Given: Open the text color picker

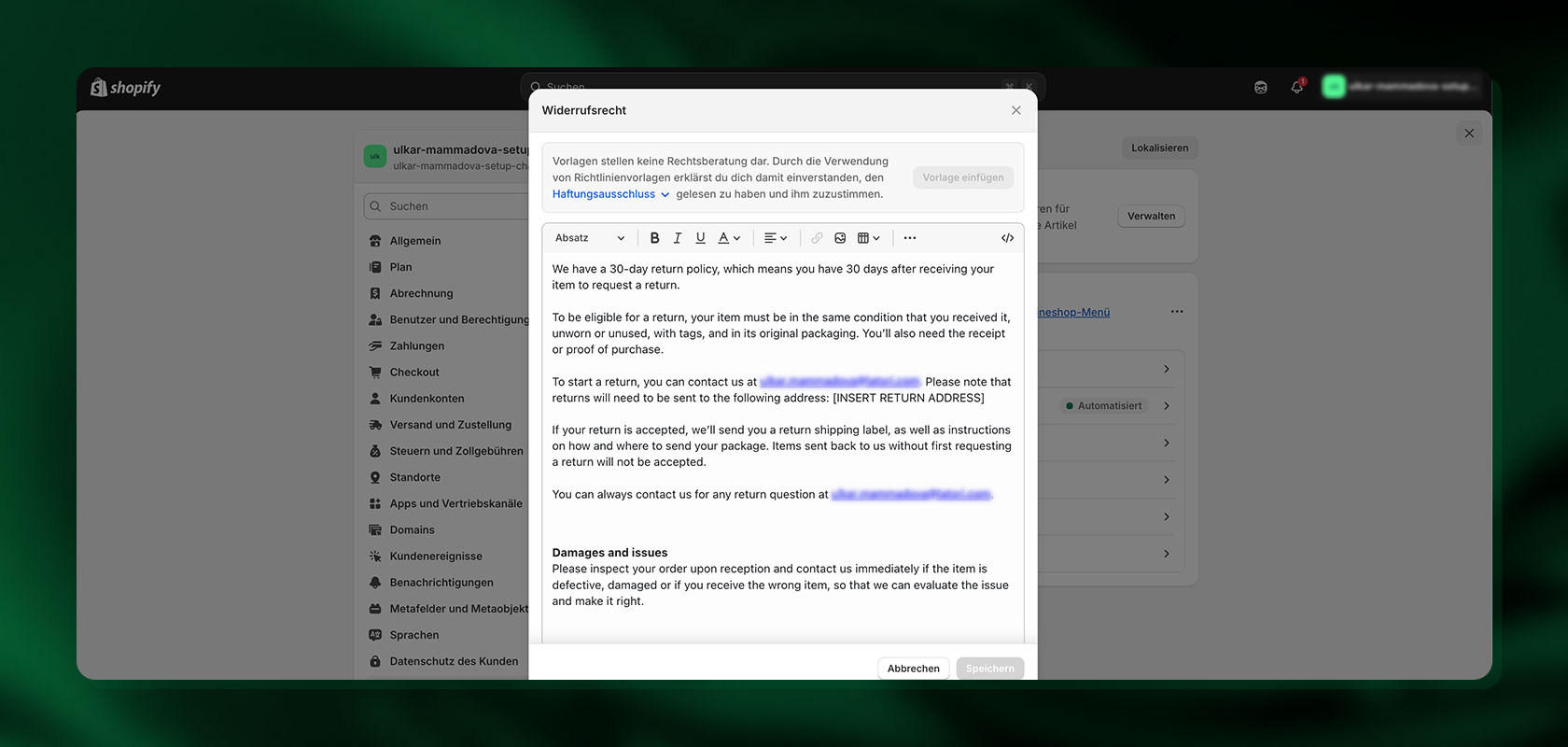Looking at the screenshot, I should [729, 238].
